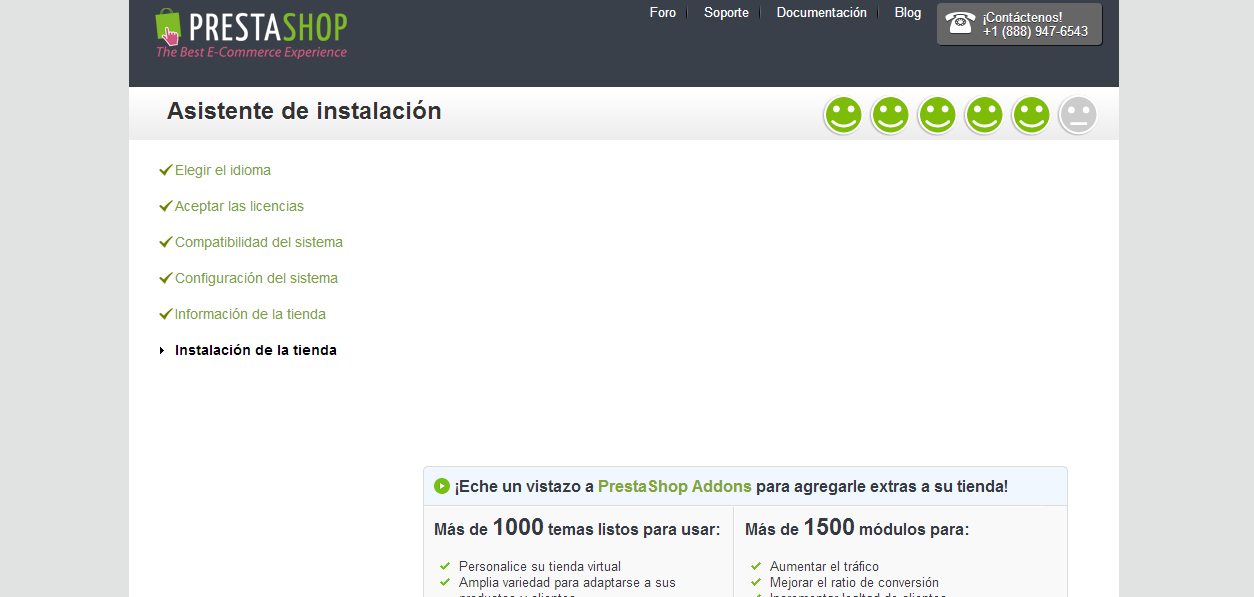Click the third green smiley step indicator
Viewport: 1254px width, 597px height.
(937, 115)
